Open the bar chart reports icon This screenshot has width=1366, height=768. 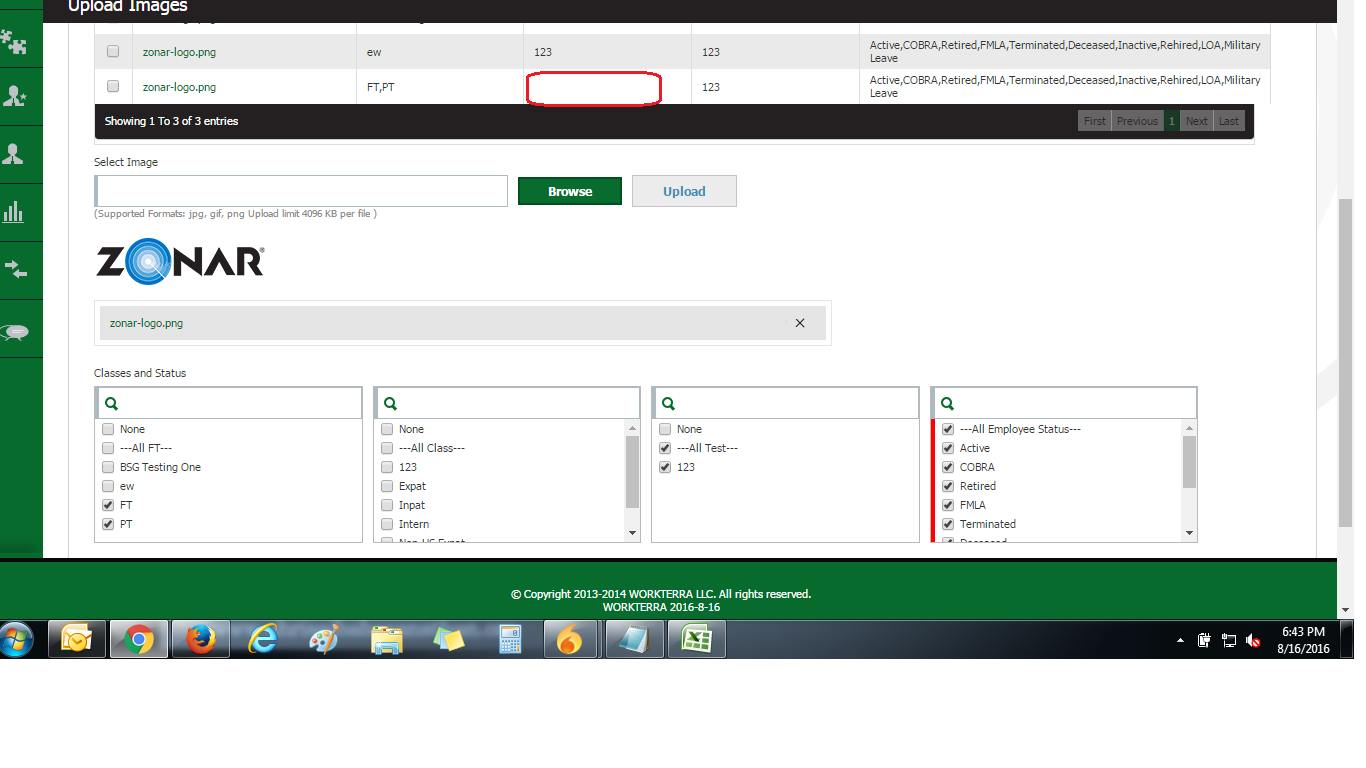click(x=14, y=212)
